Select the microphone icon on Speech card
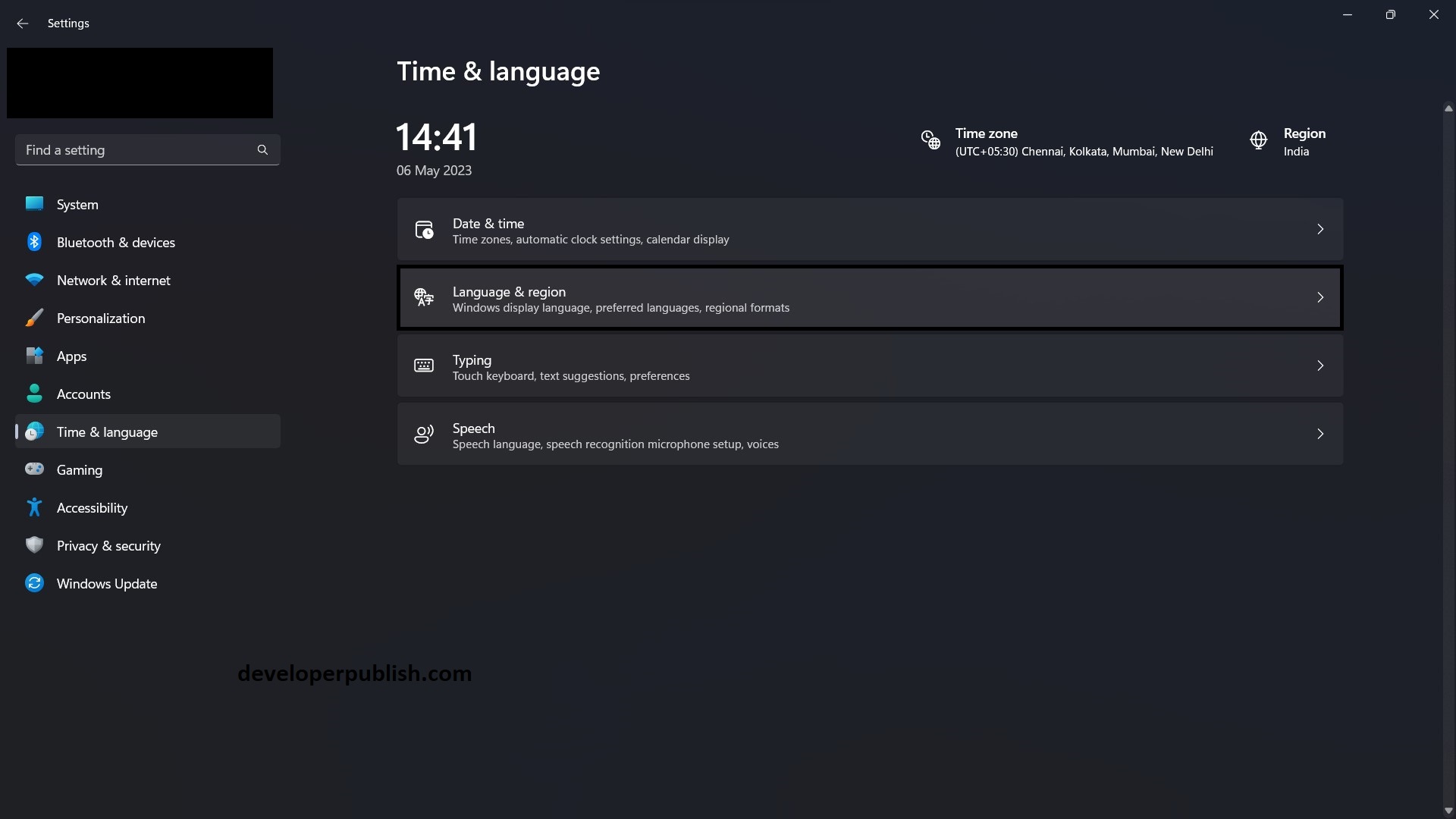Viewport: 1456px width, 819px height. [x=423, y=434]
